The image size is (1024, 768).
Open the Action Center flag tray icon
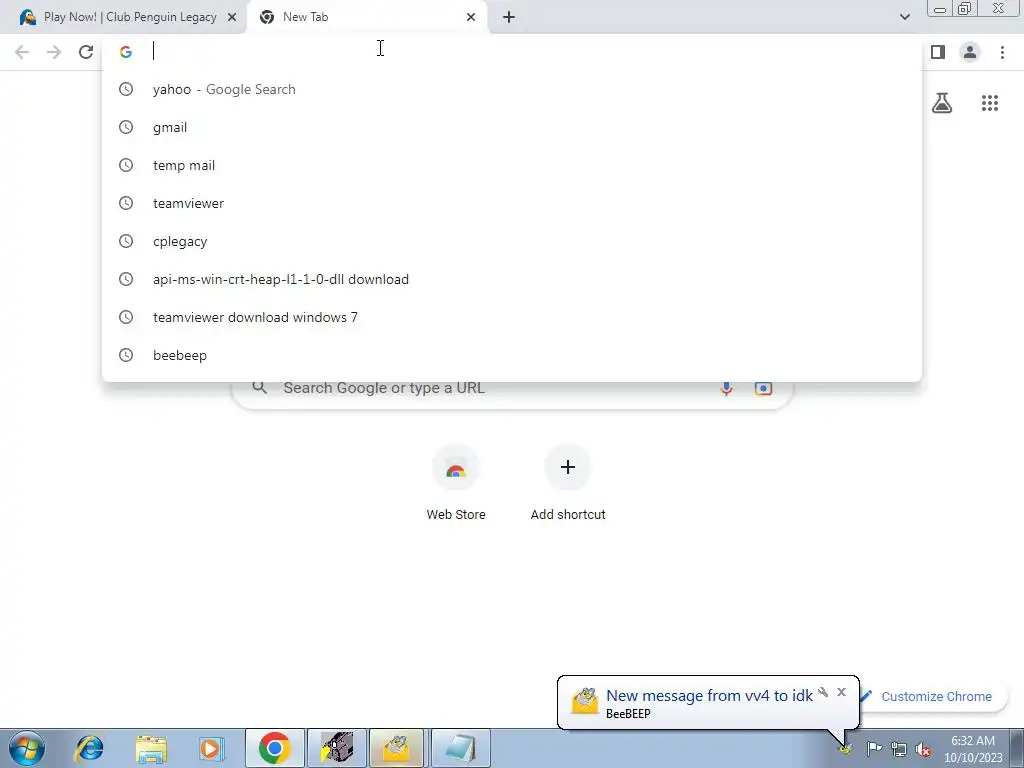pos(874,748)
